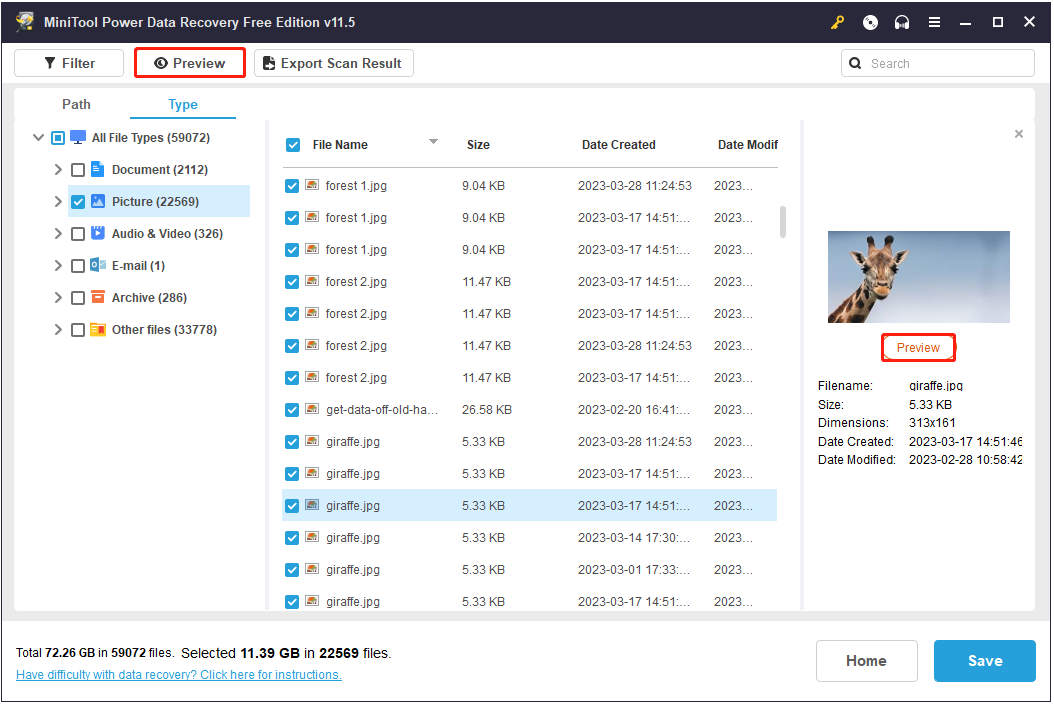Click the 26.58 KB size cell
Screen dimensions: 1054x705
click(x=487, y=410)
